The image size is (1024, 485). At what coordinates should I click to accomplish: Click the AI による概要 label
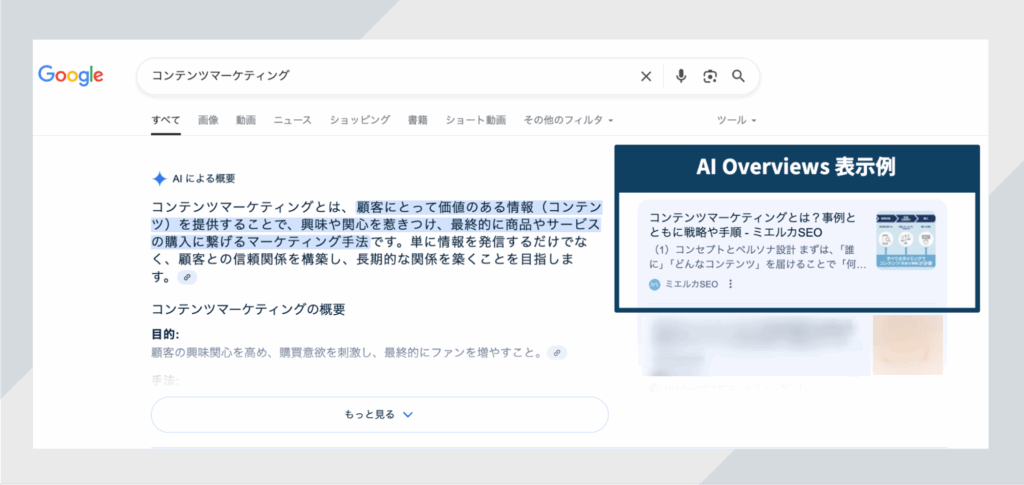(x=204, y=179)
